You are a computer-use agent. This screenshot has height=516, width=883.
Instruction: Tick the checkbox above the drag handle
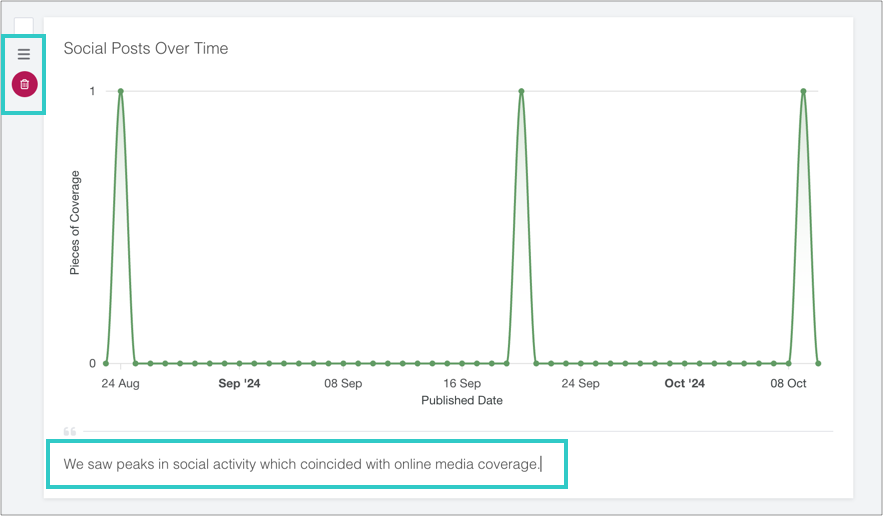(24, 27)
